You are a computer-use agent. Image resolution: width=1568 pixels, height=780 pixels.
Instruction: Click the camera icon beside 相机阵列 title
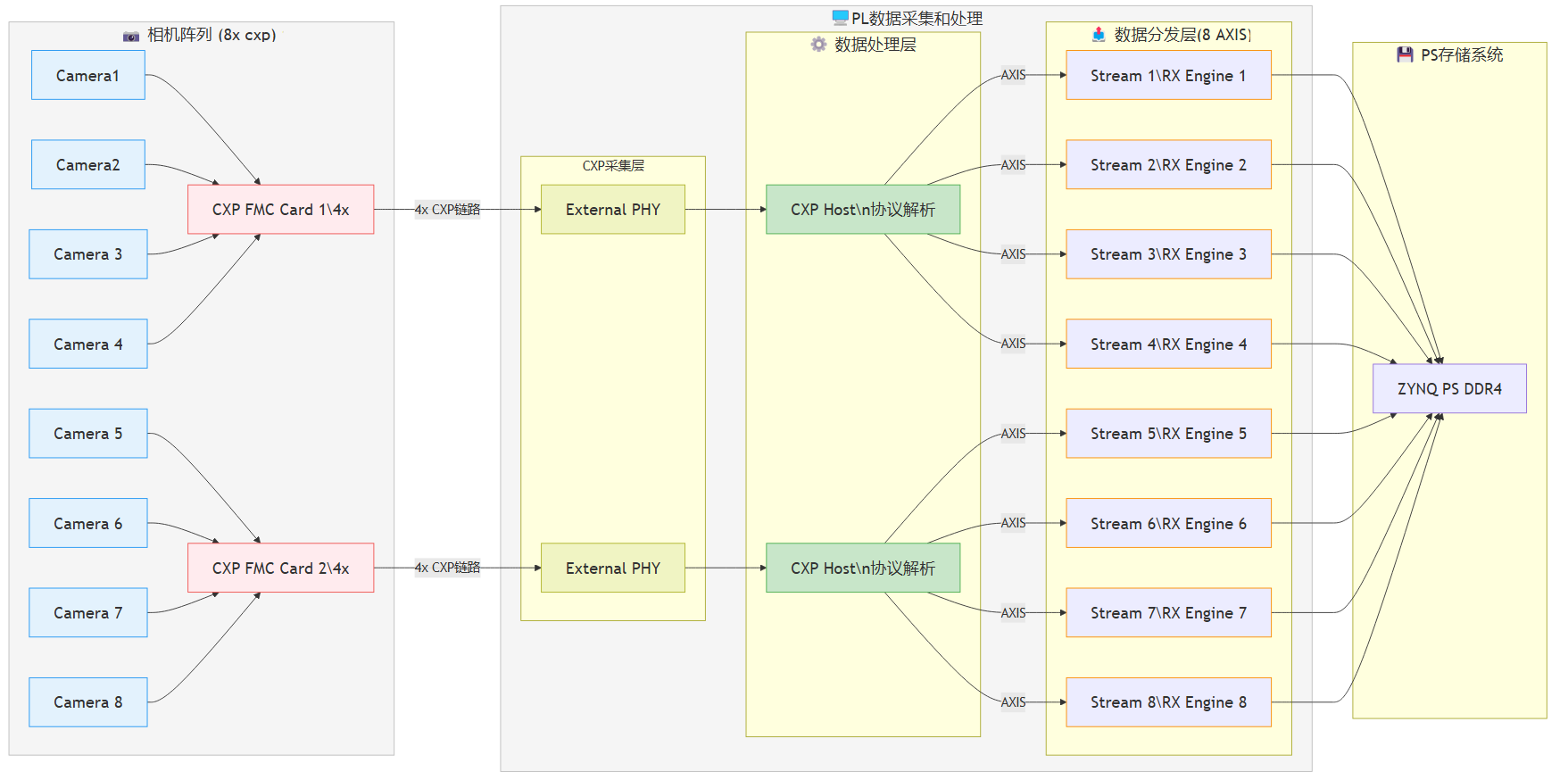coord(131,36)
